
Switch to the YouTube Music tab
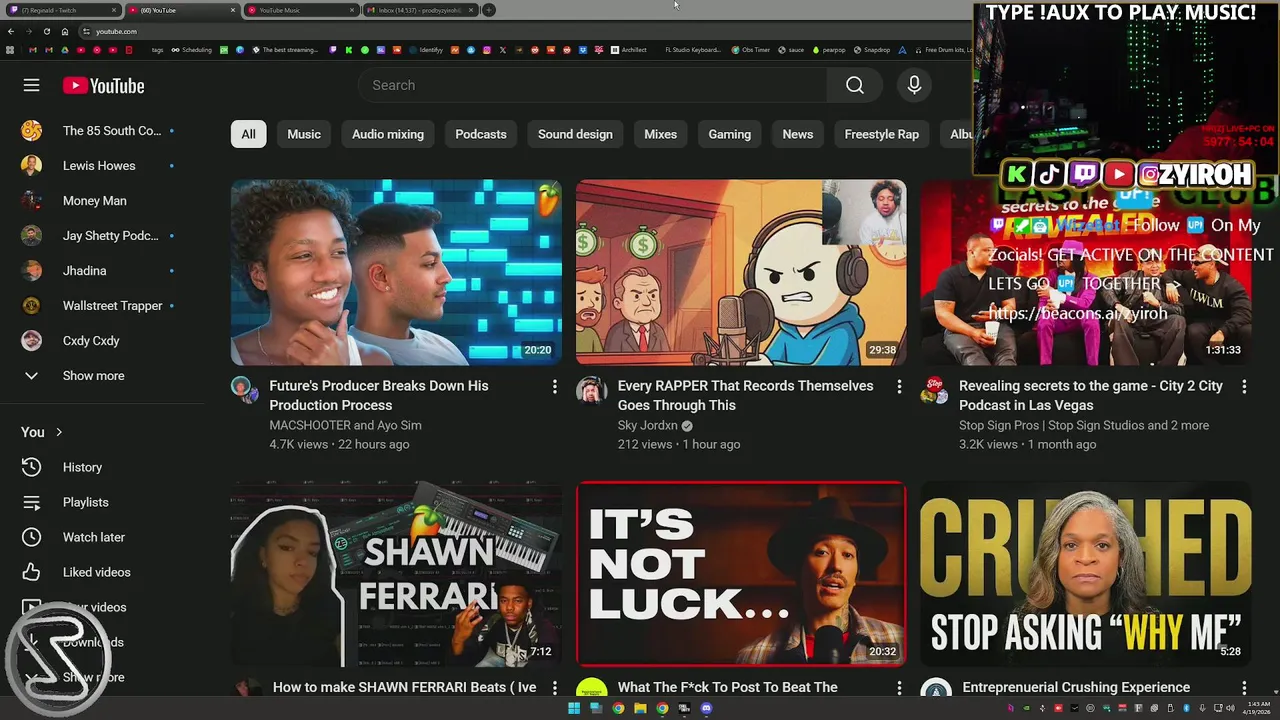(300, 10)
